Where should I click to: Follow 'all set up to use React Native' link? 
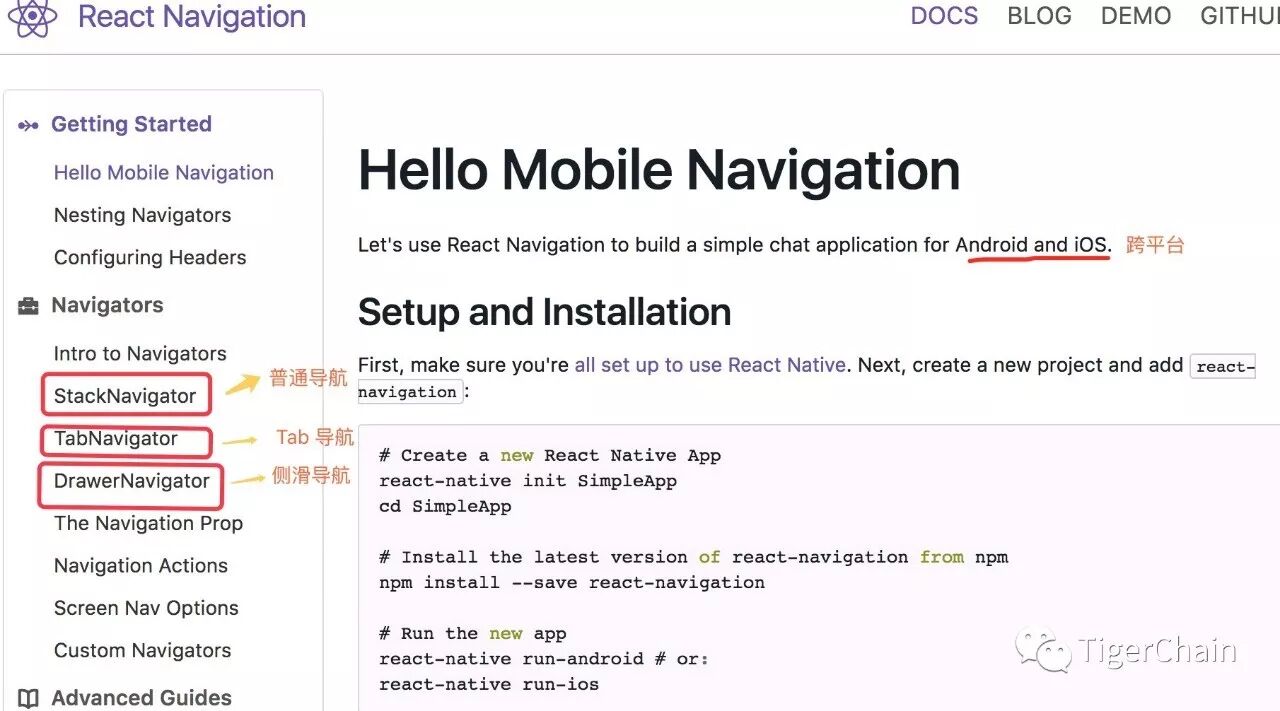pos(710,365)
